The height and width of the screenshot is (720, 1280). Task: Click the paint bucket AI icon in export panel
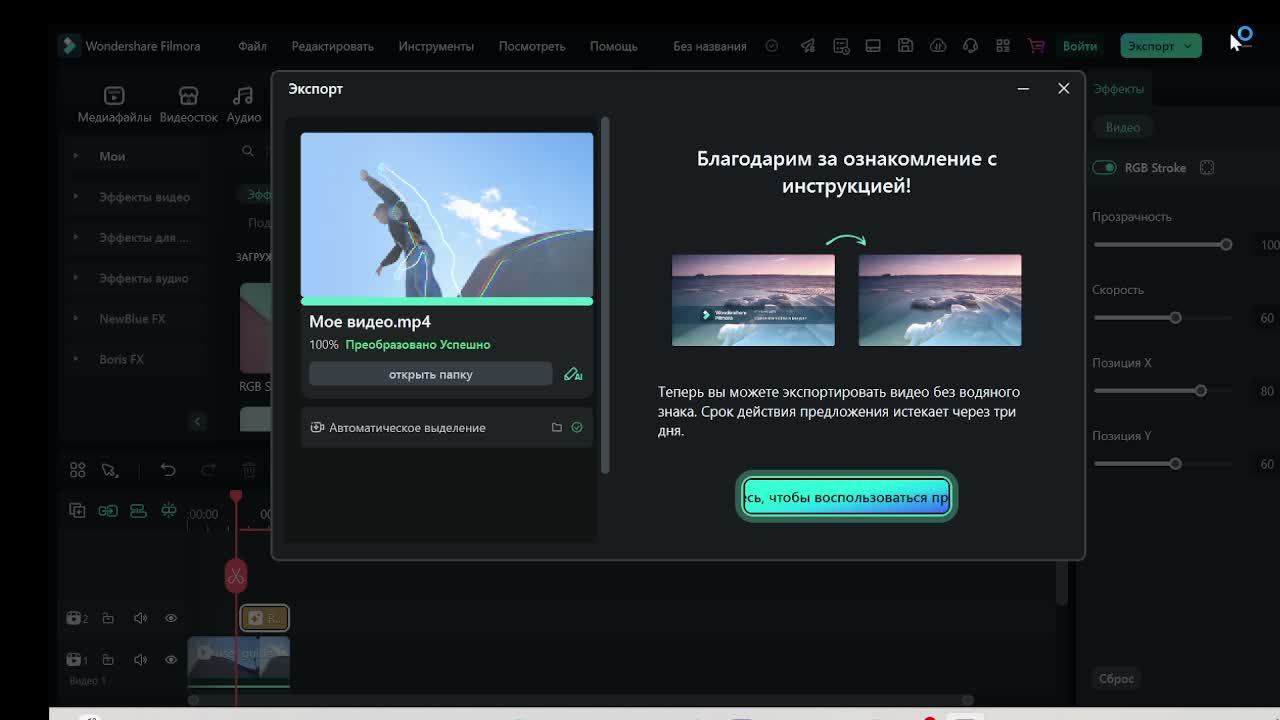coord(573,374)
